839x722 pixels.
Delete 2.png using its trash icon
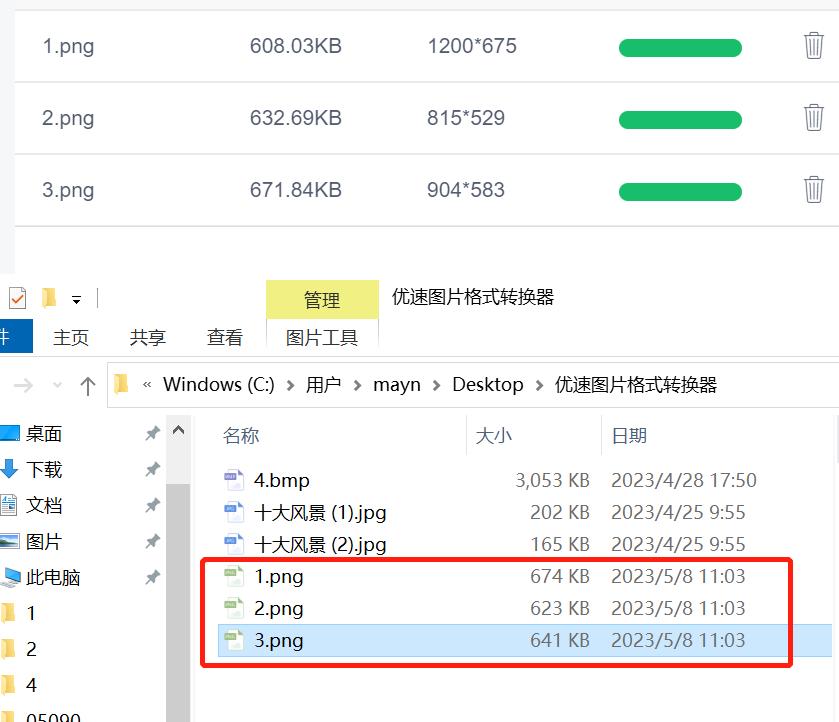[813, 118]
